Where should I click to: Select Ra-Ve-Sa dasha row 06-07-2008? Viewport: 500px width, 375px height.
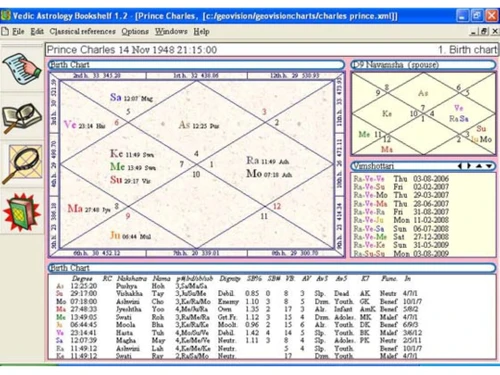tap(401, 228)
